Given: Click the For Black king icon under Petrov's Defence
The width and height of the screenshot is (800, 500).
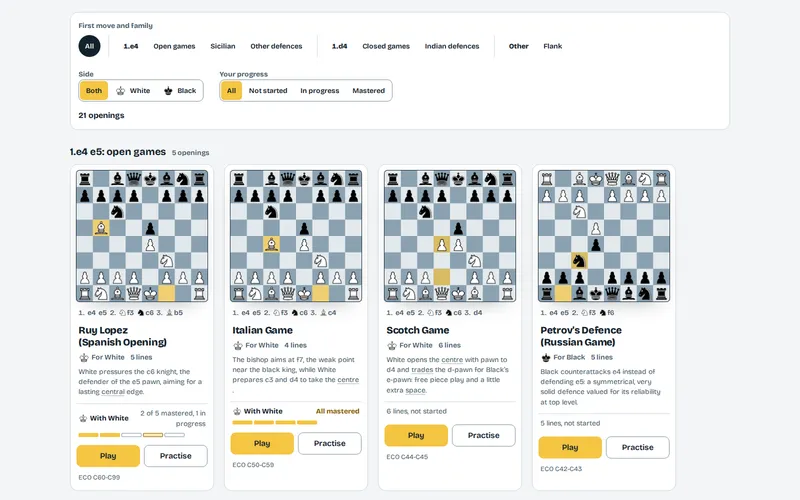Looking at the screenshot, I should pyautogui.click(x=546, y=358).
